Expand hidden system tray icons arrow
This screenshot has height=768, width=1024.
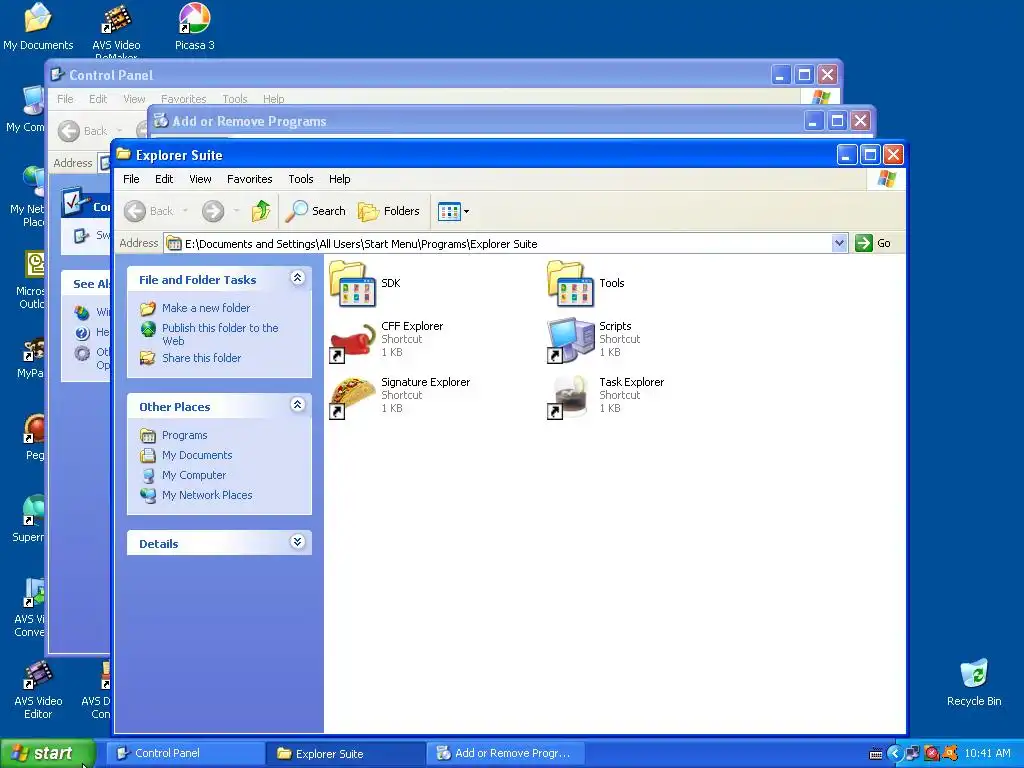[x=895, y=754]
